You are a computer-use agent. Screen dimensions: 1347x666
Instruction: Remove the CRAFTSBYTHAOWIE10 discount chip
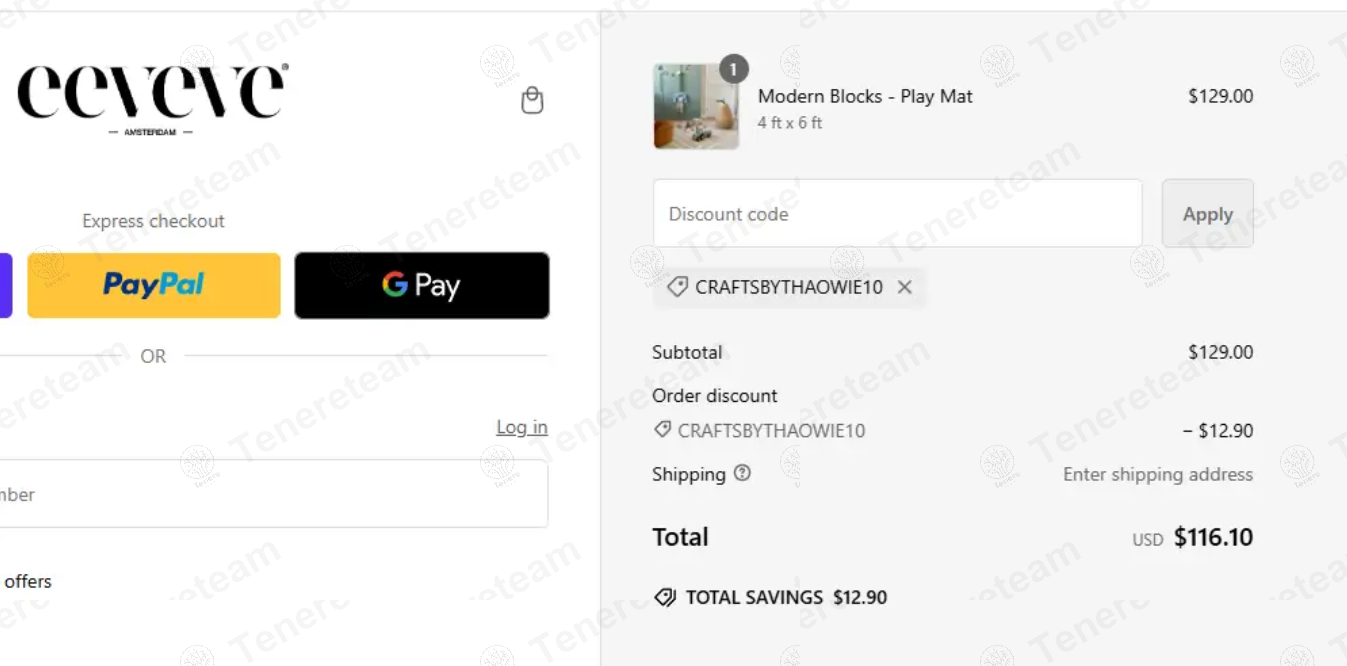tap(905, 287)
